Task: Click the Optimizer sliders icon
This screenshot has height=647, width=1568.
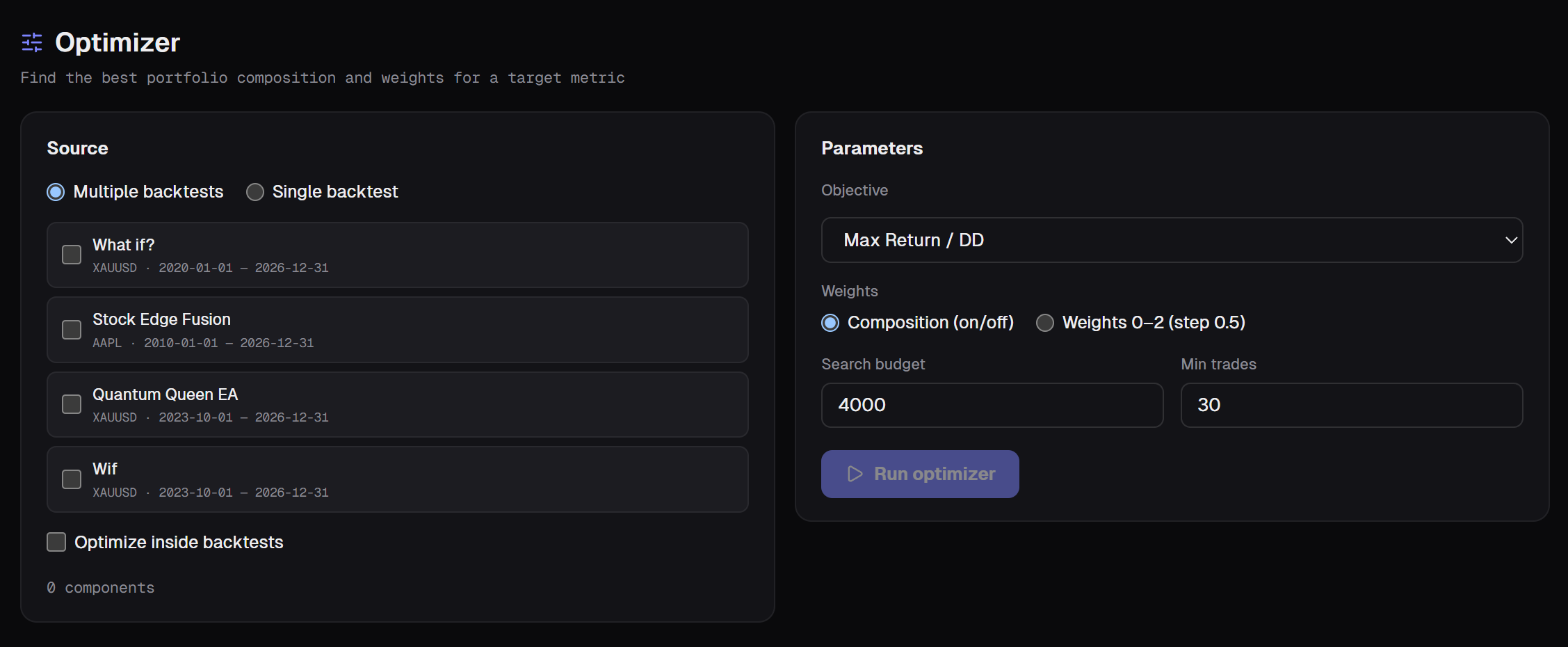Action: click(x=32, y=42)
